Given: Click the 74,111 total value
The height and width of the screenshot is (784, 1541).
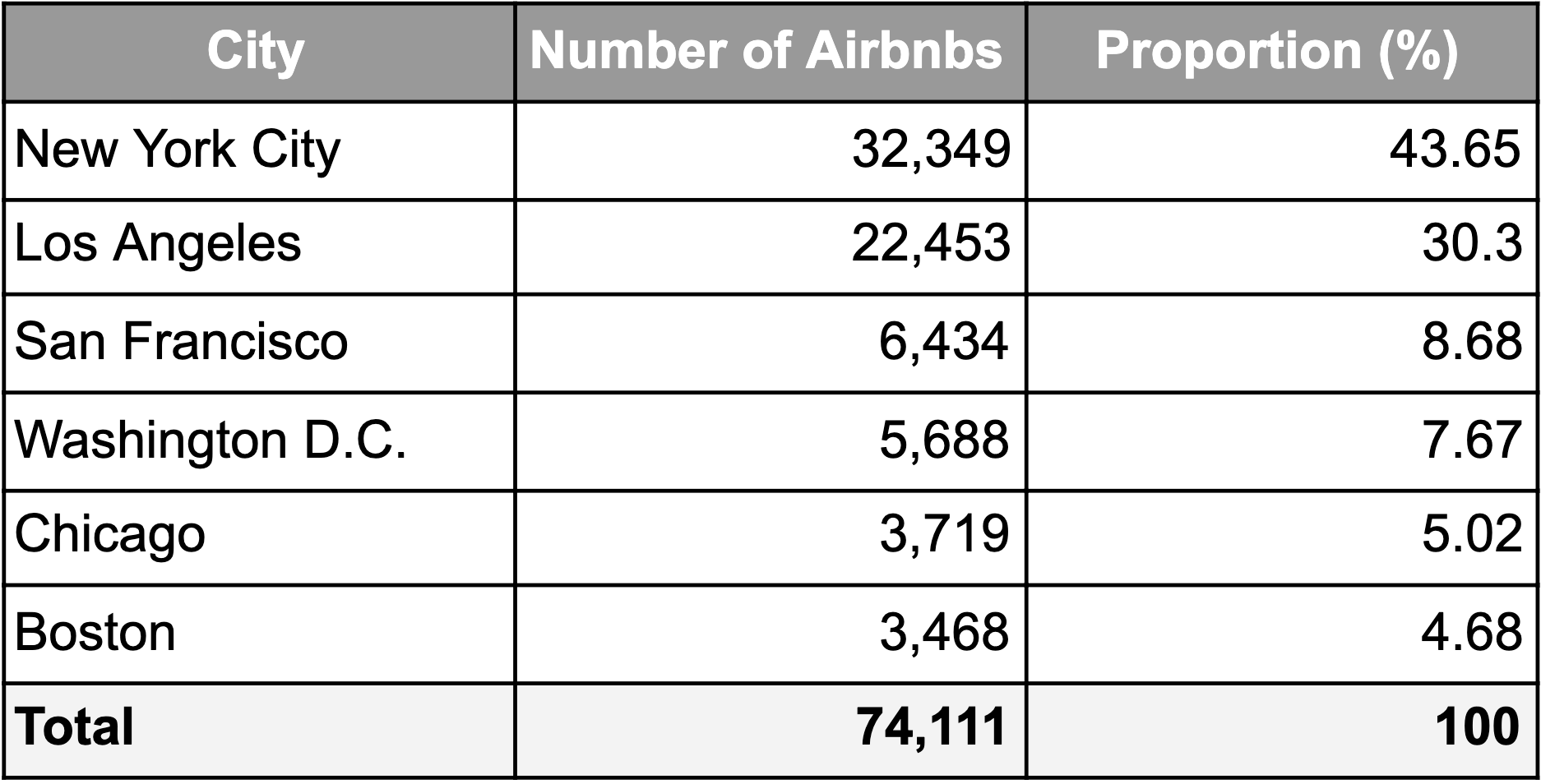Looking at the screenshot, I should click(931, 728).
